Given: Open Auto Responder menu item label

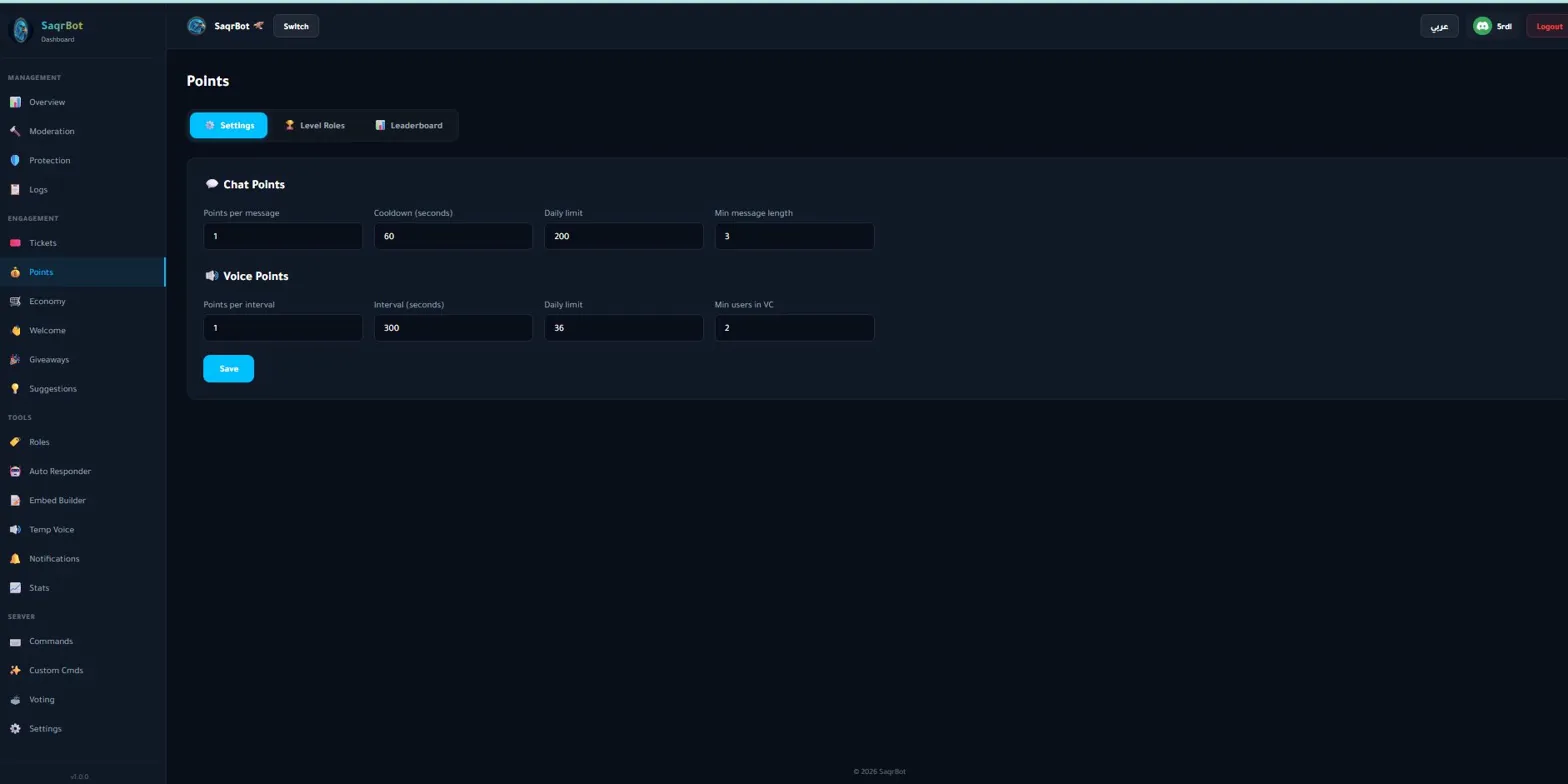Looking at the screenshot, I should click(x=60, y=471).
